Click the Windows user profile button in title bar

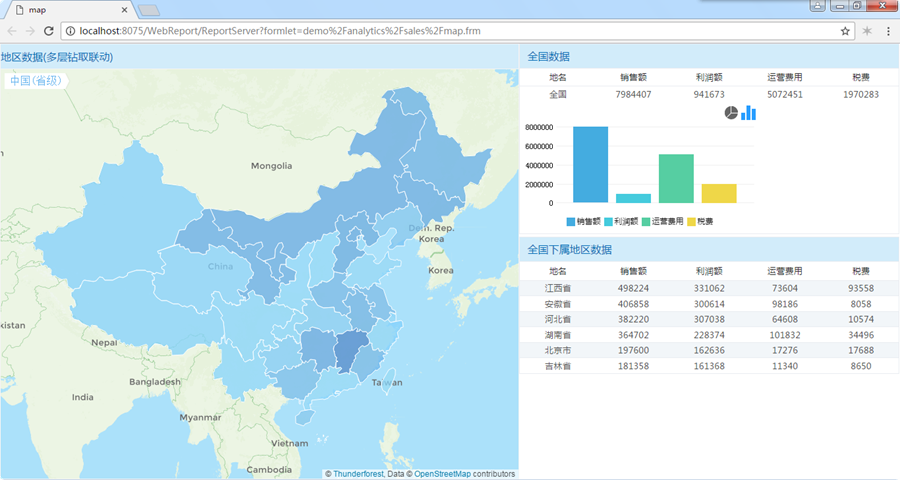click(x=817, y=6)
